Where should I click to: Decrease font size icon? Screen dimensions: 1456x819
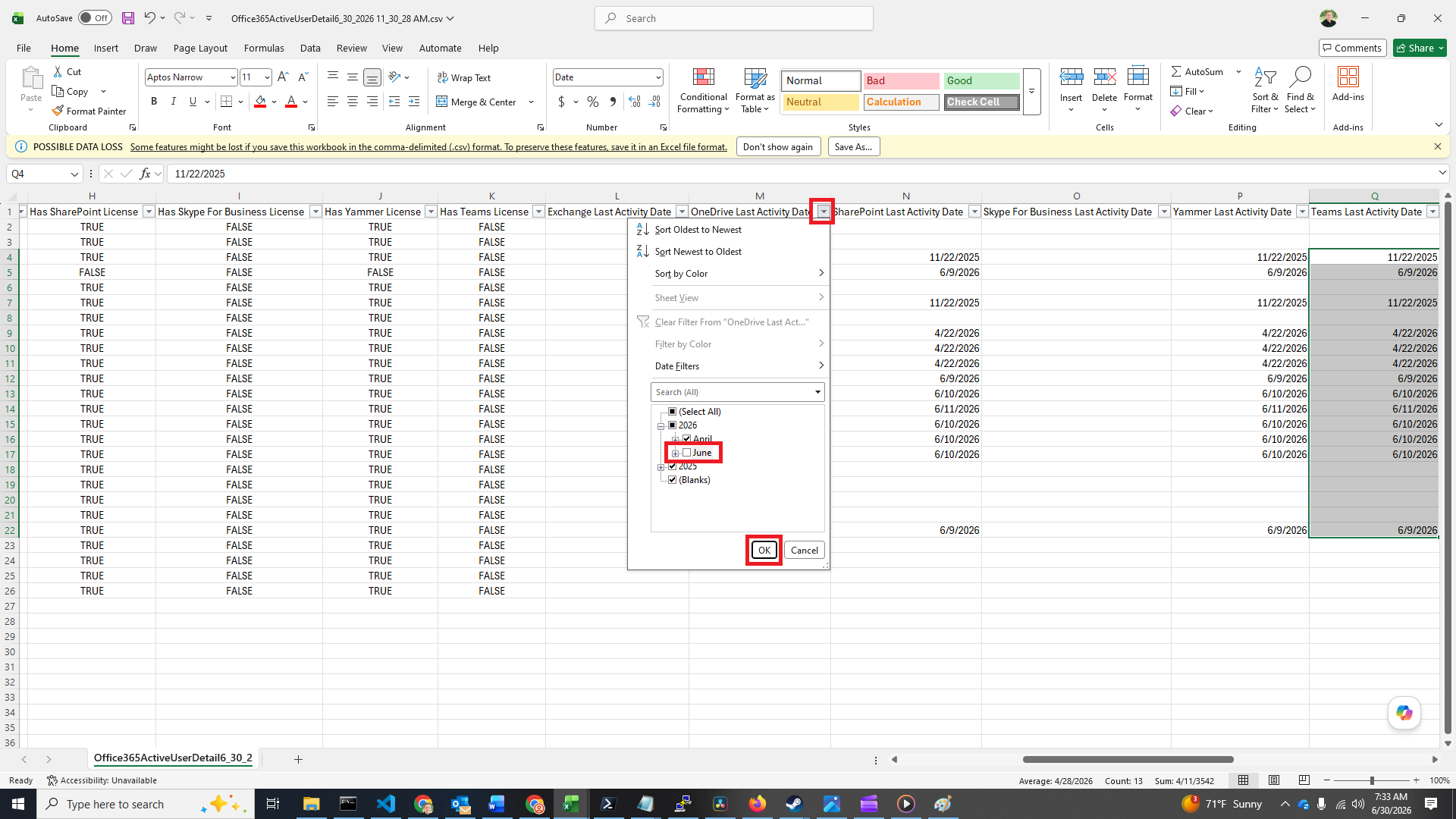click(x=303, y=77)
